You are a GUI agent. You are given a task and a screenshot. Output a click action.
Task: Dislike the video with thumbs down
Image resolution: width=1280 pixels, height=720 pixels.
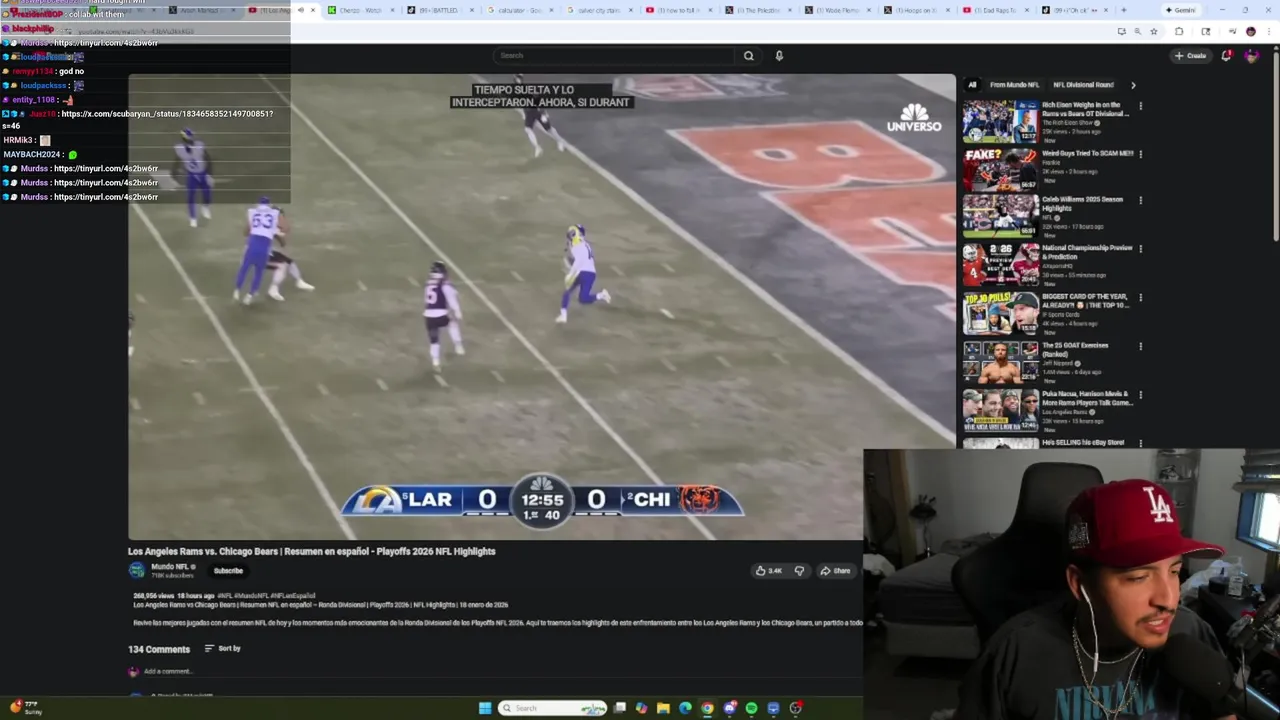tap(799, 571)
